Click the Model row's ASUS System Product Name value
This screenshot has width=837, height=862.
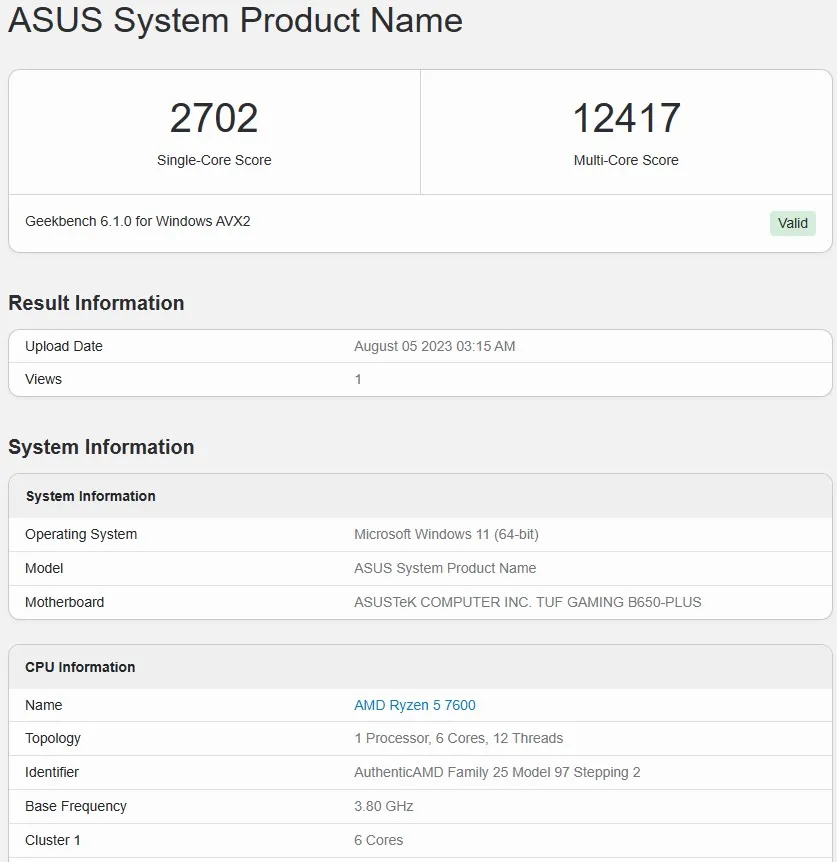pyautogui.click(x=444, y=568)
